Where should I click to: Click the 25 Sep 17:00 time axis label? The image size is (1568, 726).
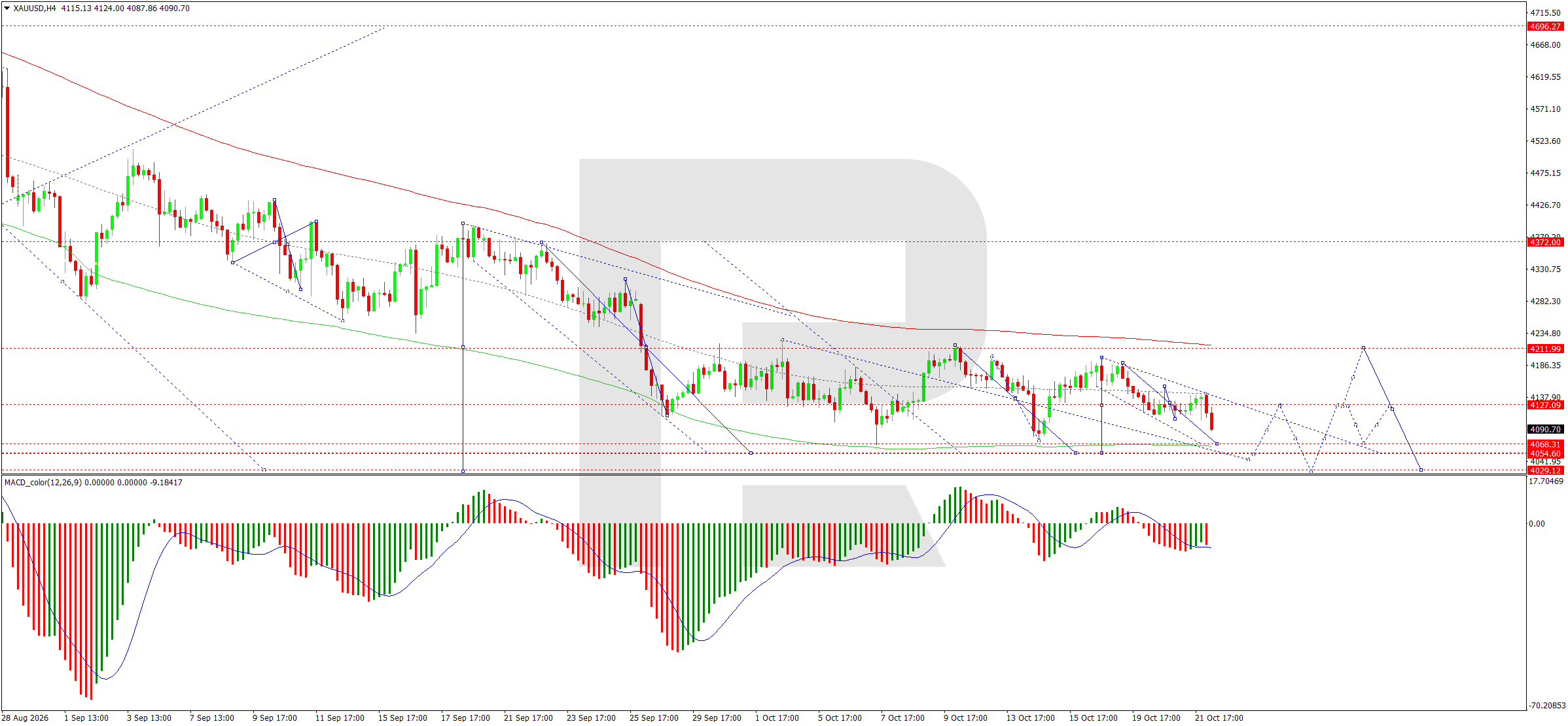(654, 718)
